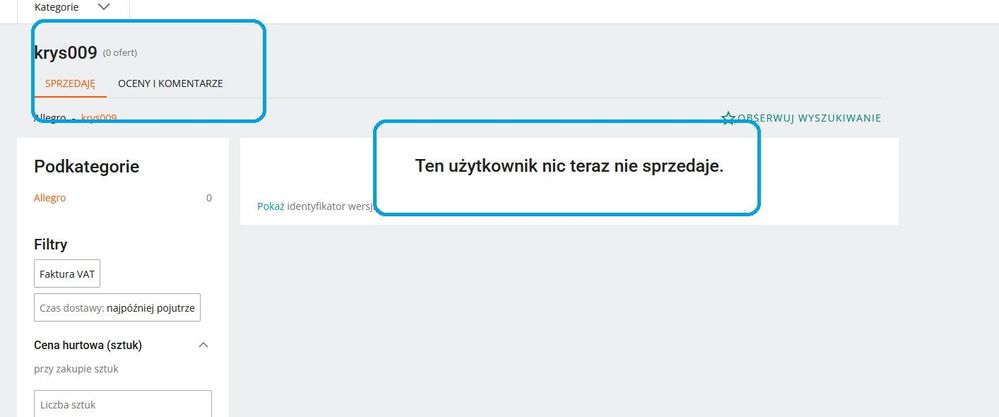The width and height of the screenshot is (999, 417).
Task: Click the Podkategorie panel heading
Action: pyautogui.click(x=86, y=167)
